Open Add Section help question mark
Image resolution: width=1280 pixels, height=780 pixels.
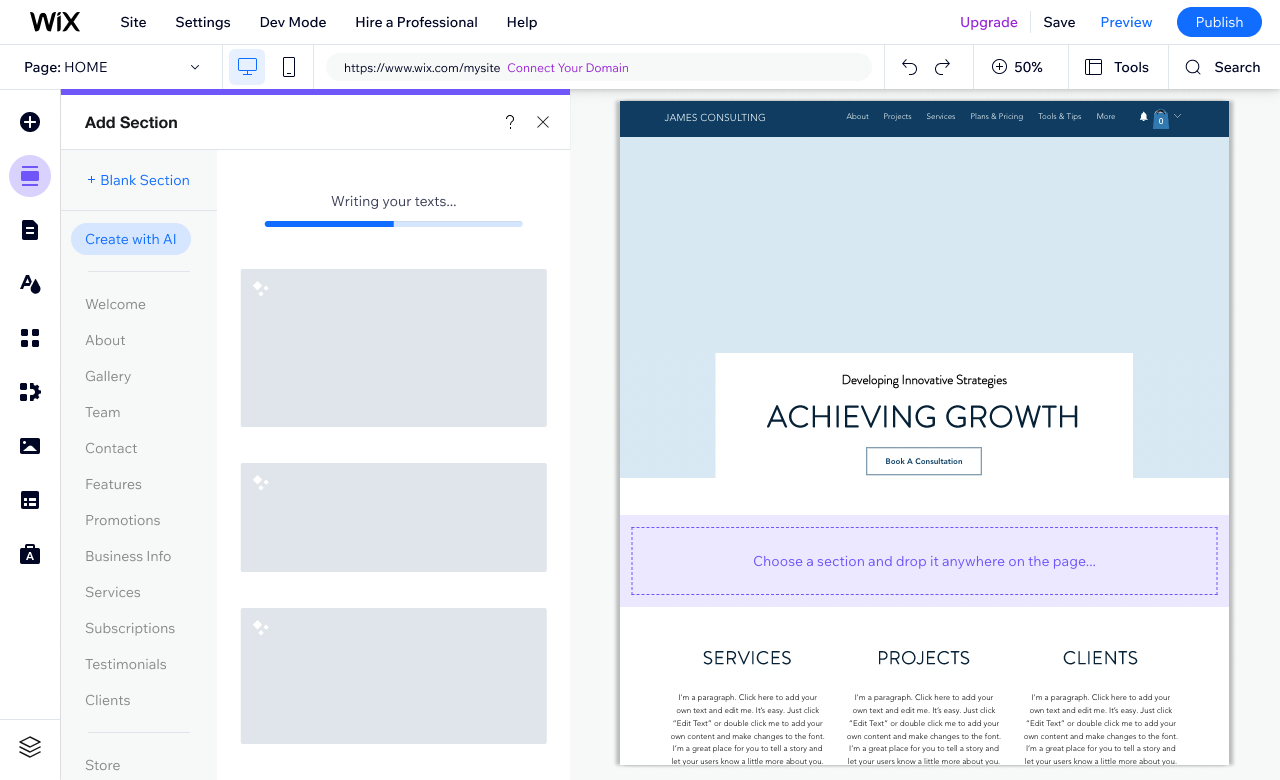pos(510,122)
